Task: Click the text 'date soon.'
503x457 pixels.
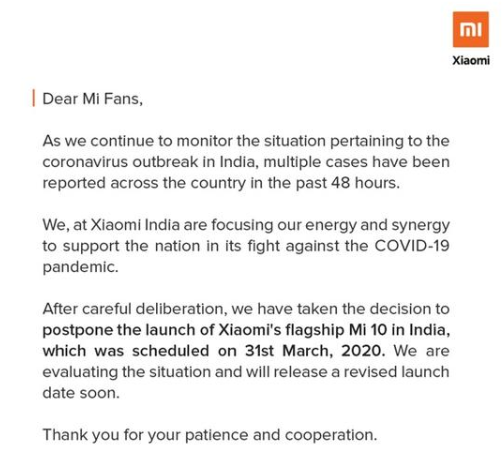Action: coord(81,393)
